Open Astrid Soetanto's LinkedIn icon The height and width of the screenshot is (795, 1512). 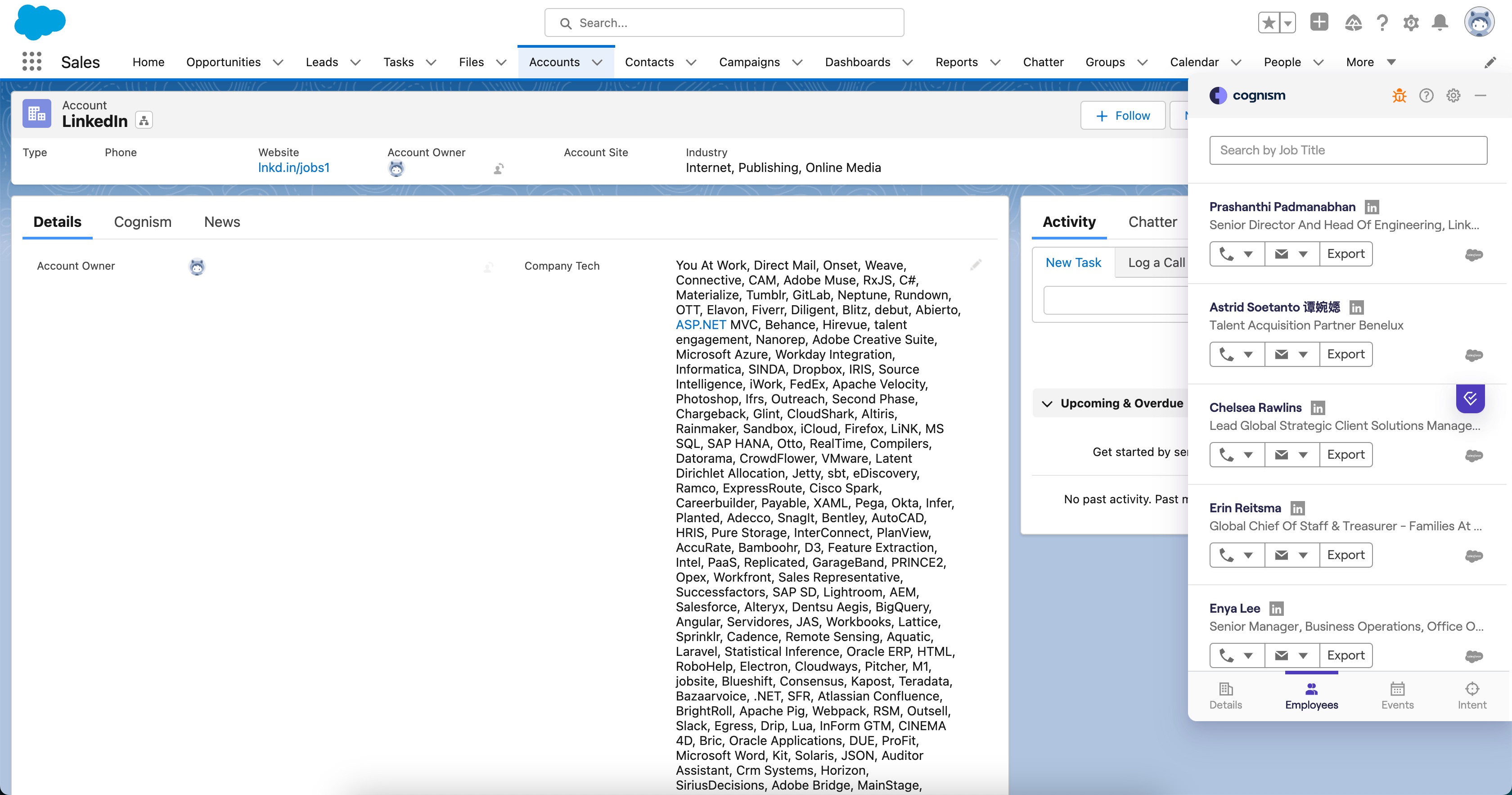1356,307
